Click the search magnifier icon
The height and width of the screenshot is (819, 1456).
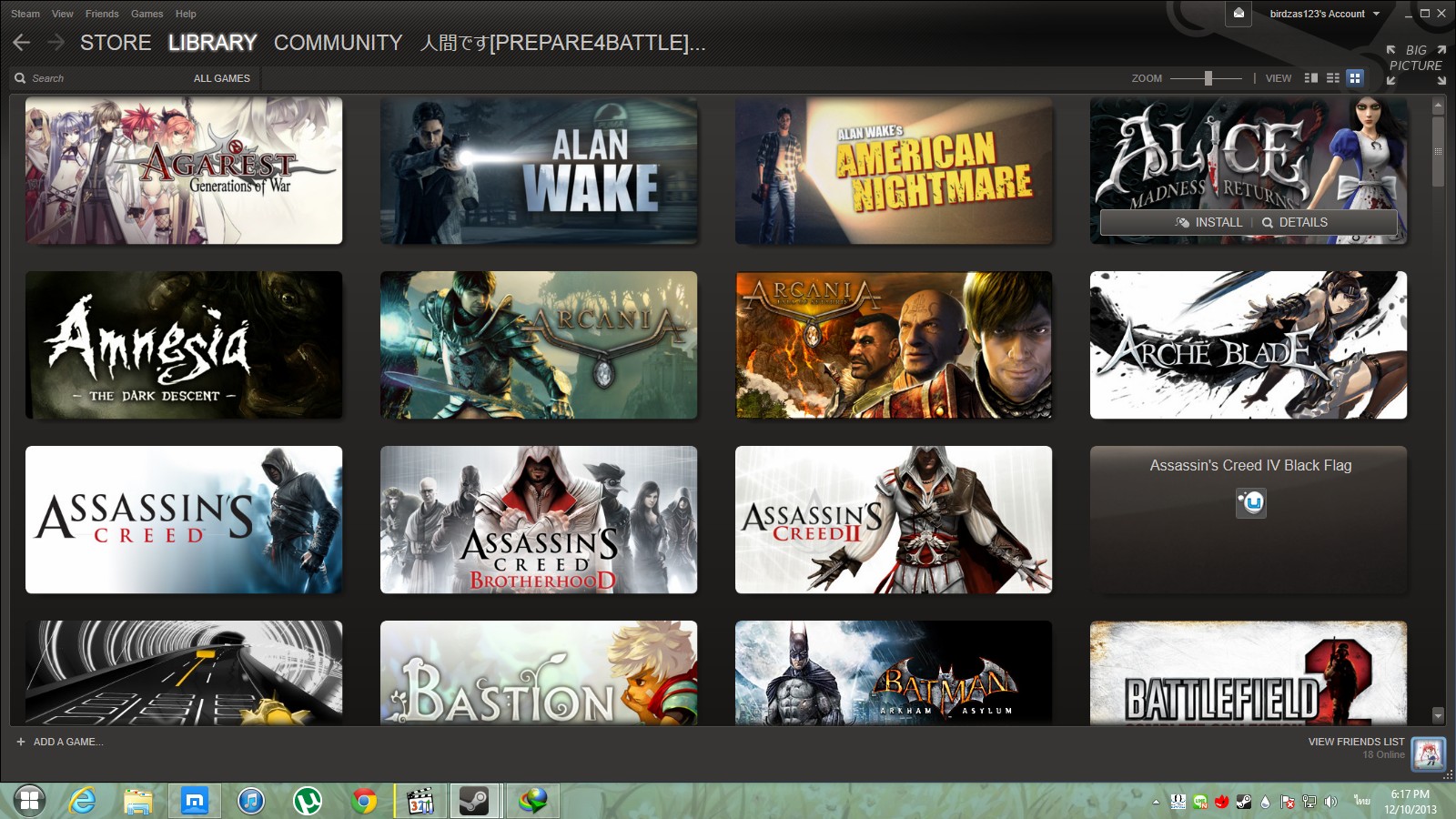pyautogui.click(x=20, y=78)
